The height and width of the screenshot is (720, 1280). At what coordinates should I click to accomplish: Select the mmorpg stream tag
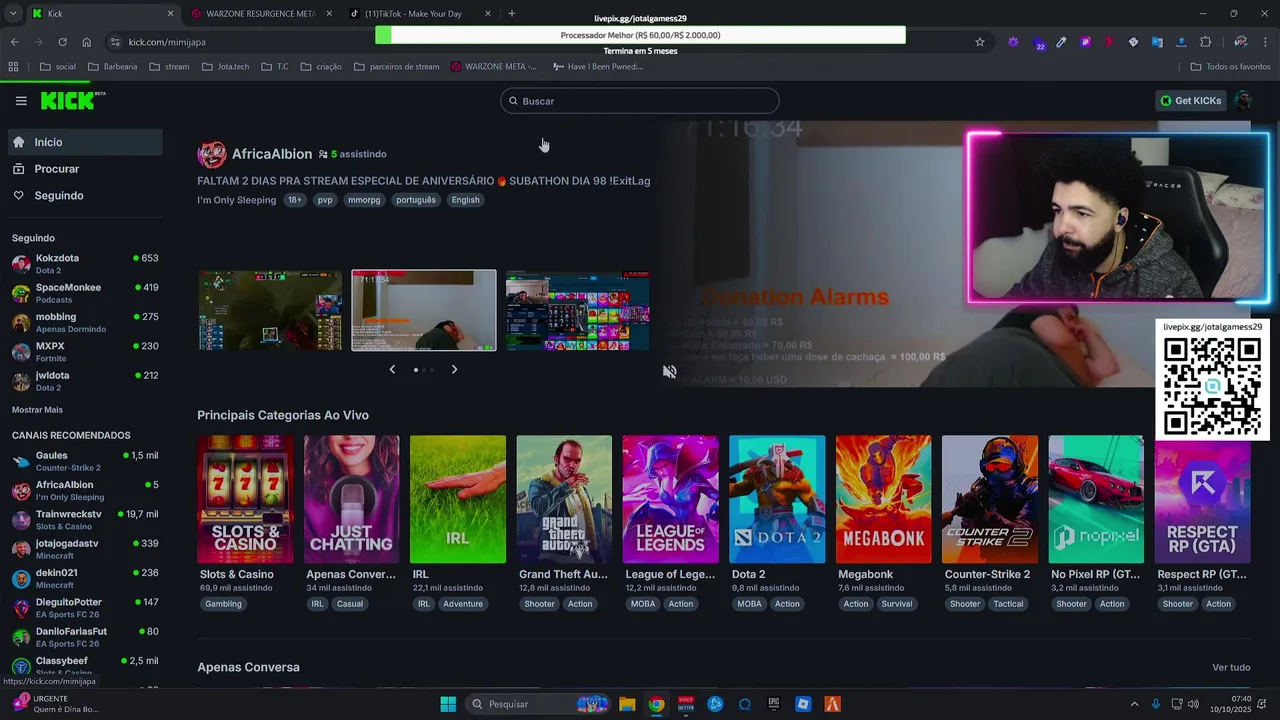point(364,200)
